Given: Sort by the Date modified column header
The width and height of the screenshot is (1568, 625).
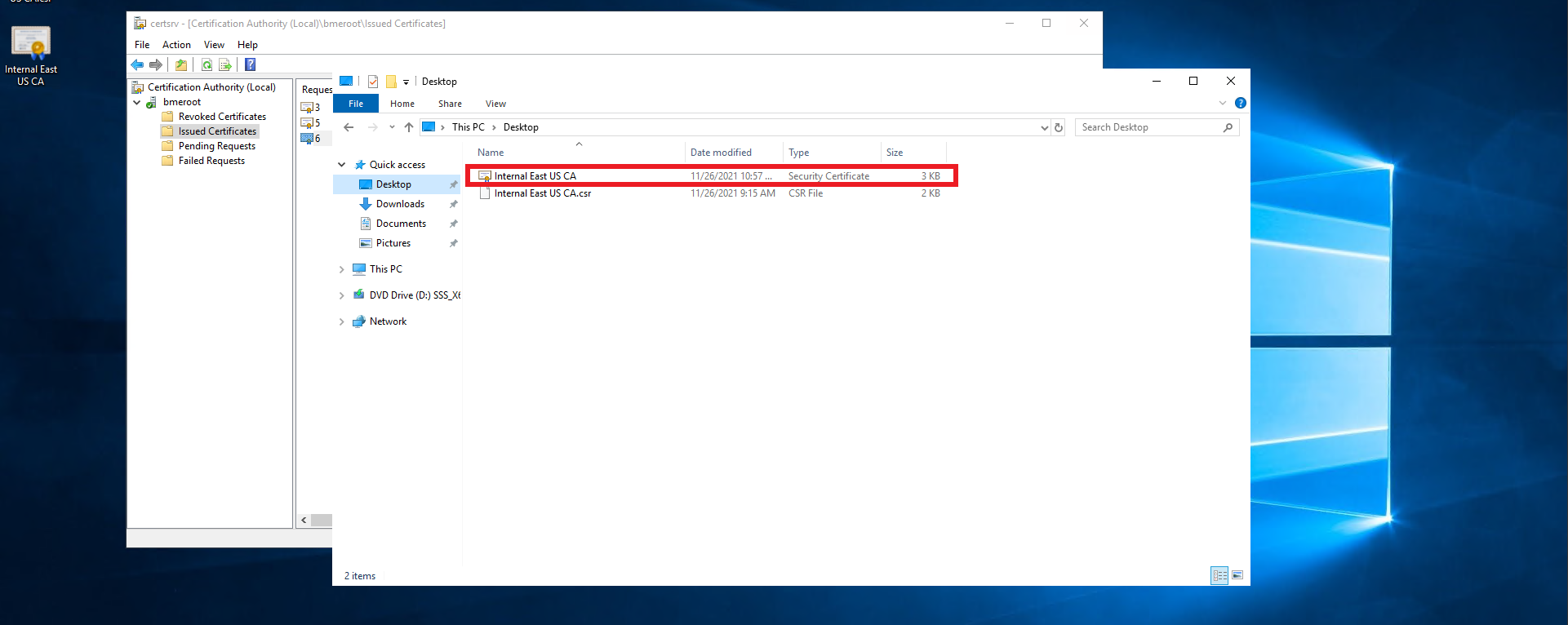Looking at the screenshot, I should [734, 153].
